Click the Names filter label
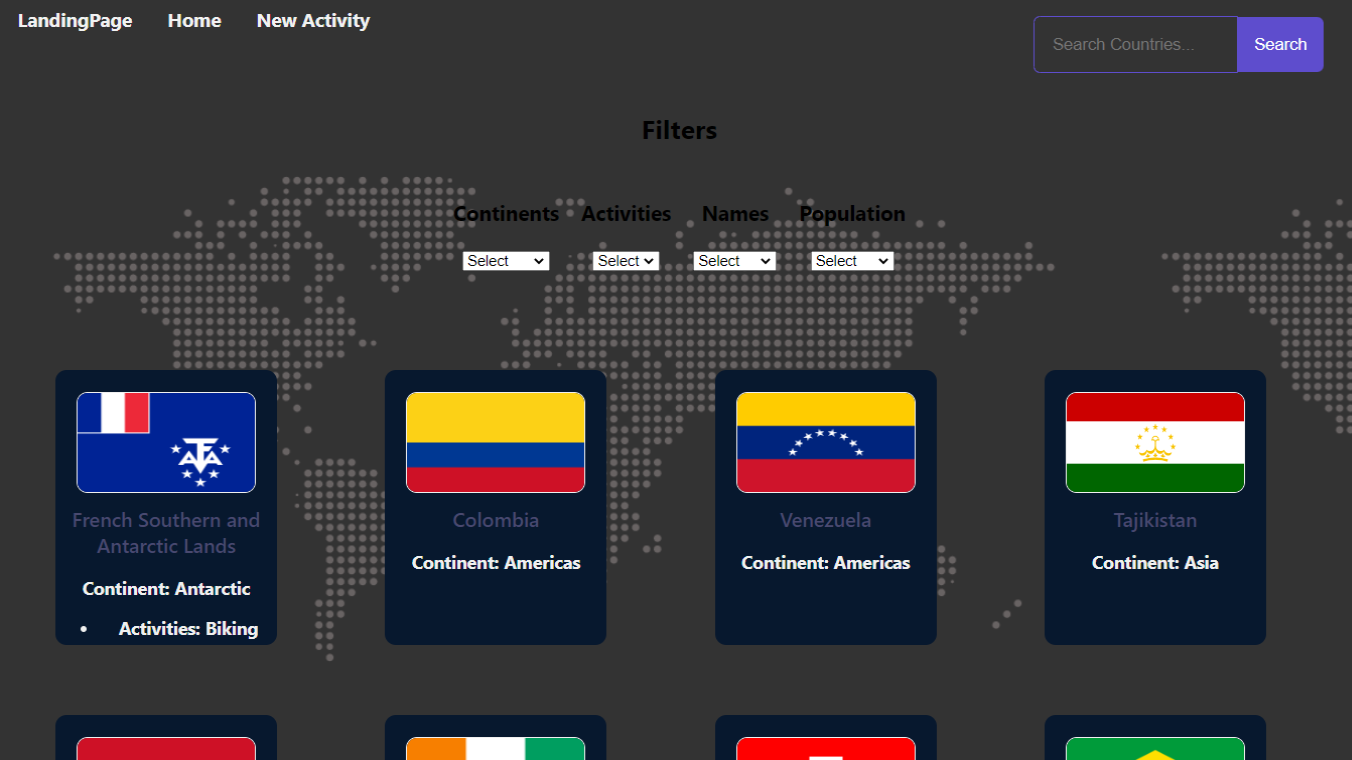Screen dimensions: 1352x760 735,214
